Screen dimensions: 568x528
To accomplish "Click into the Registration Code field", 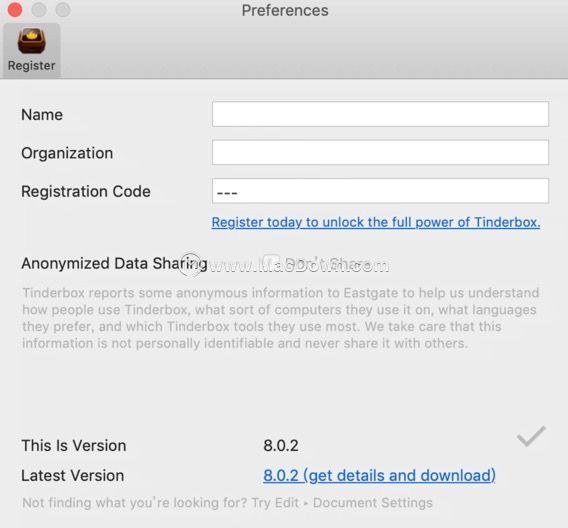I will [x=380, y=191].
